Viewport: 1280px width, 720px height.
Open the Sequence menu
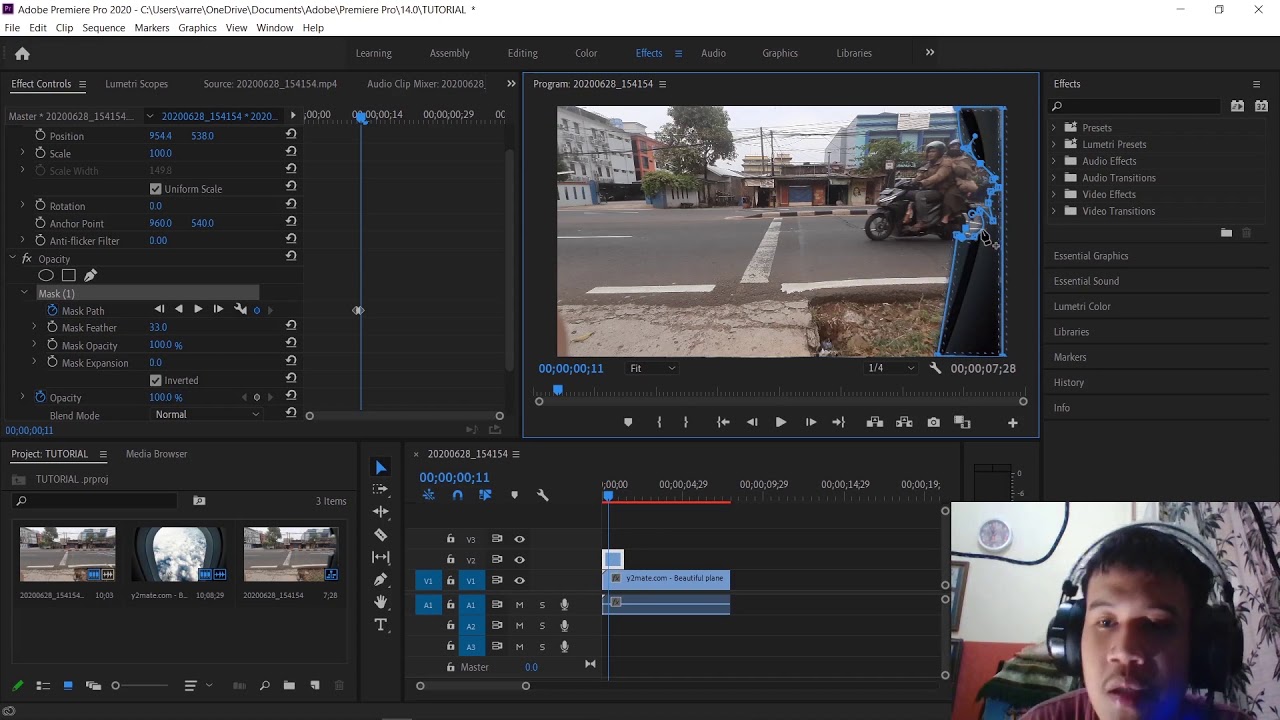(x=104, y=28)
